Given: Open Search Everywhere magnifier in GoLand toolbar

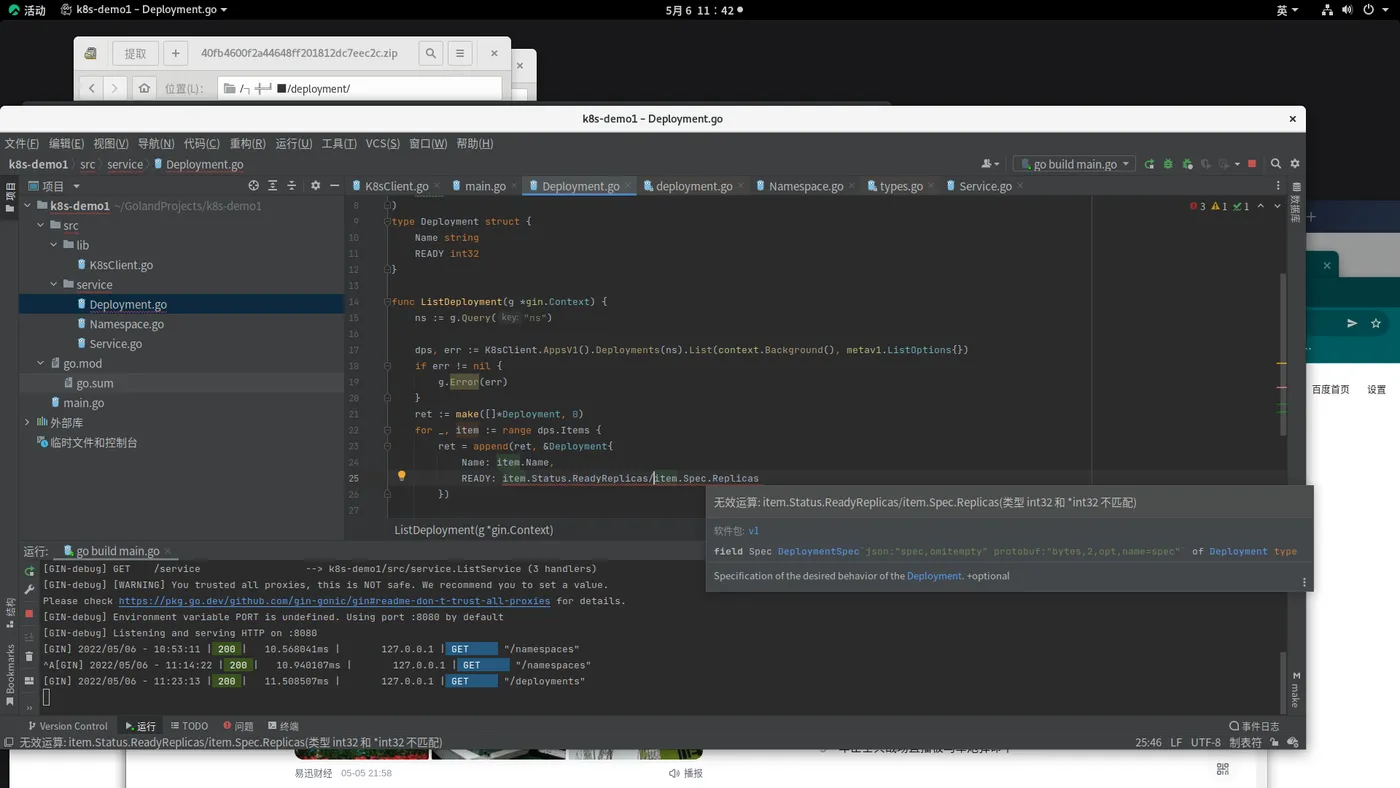Looking at the screenshot, I should click(1276, 164).
